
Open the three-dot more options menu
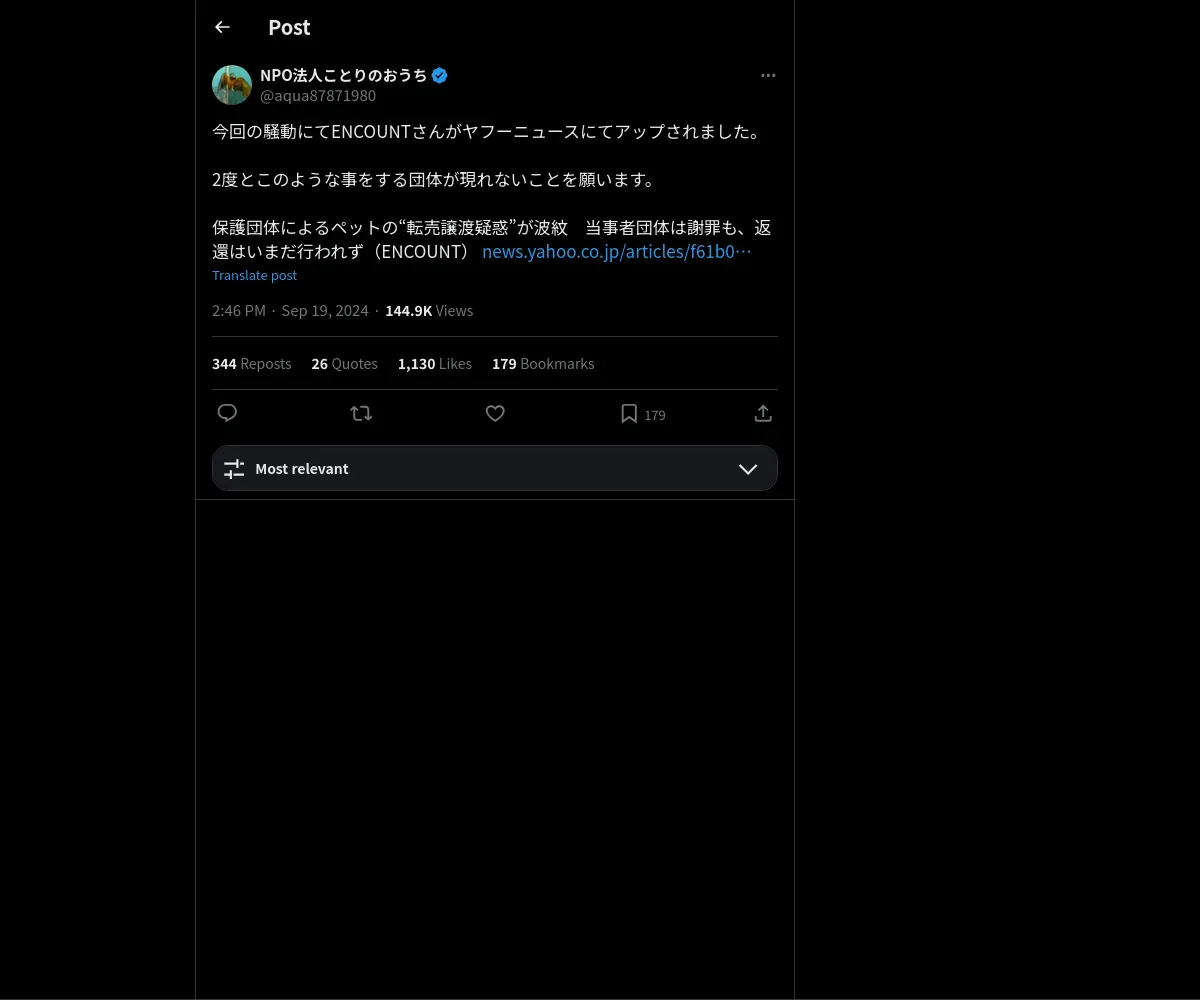tap(768, 75)
